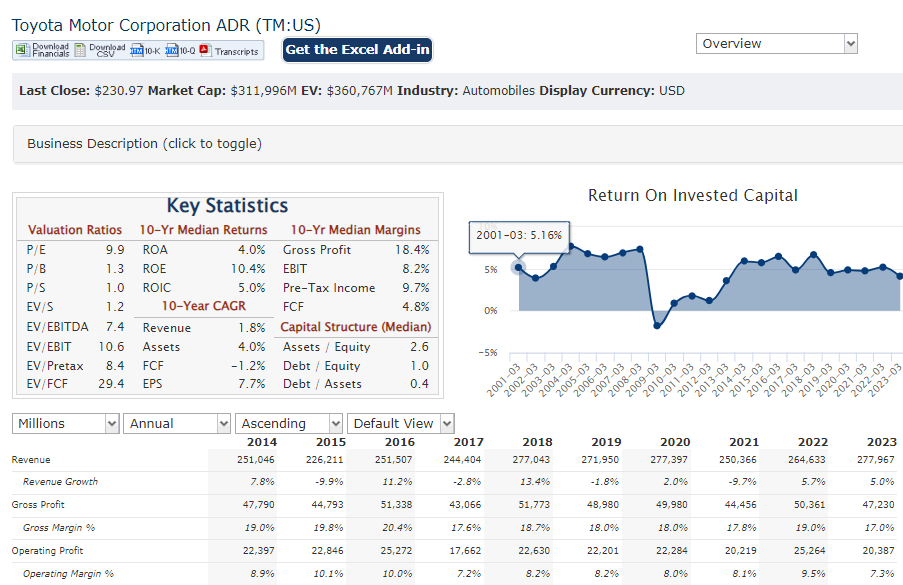Click the P/E ratio value 9.9
Screen dimensions: 903x585
point(115,250)
